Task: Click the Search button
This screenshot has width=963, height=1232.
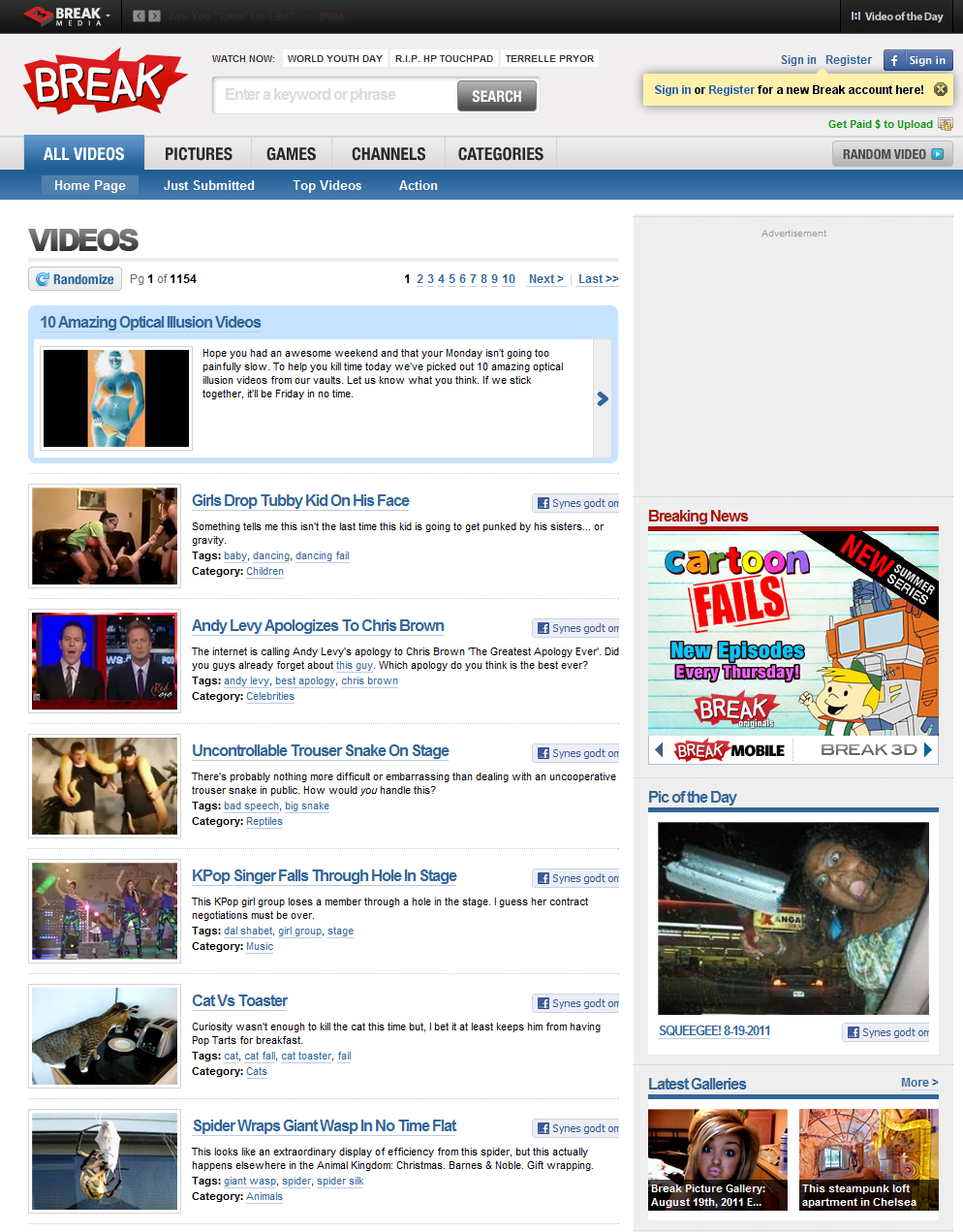Action: coord(497,96)
